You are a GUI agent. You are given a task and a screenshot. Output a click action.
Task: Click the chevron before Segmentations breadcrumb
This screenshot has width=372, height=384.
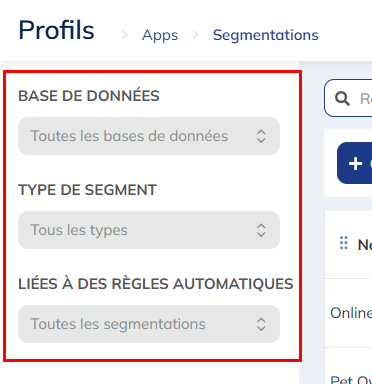point(196,35)
